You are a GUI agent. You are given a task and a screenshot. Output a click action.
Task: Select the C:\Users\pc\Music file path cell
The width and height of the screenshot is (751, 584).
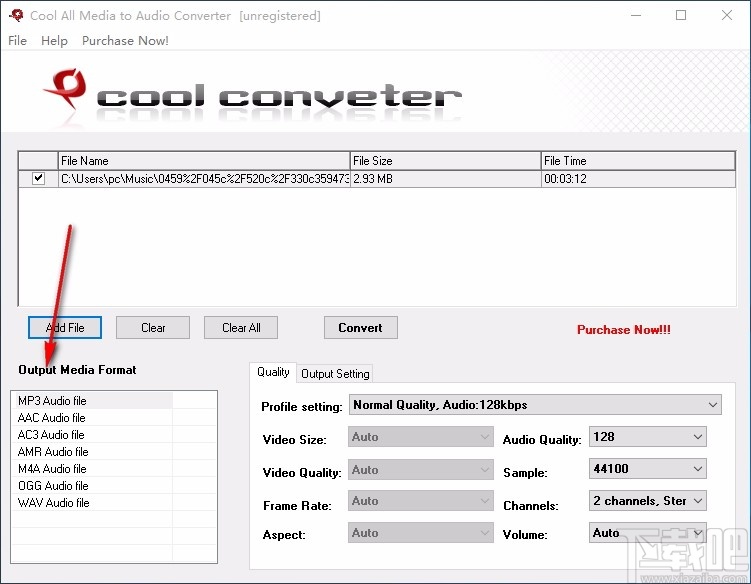pyautogui.click(x=204, y=179)
